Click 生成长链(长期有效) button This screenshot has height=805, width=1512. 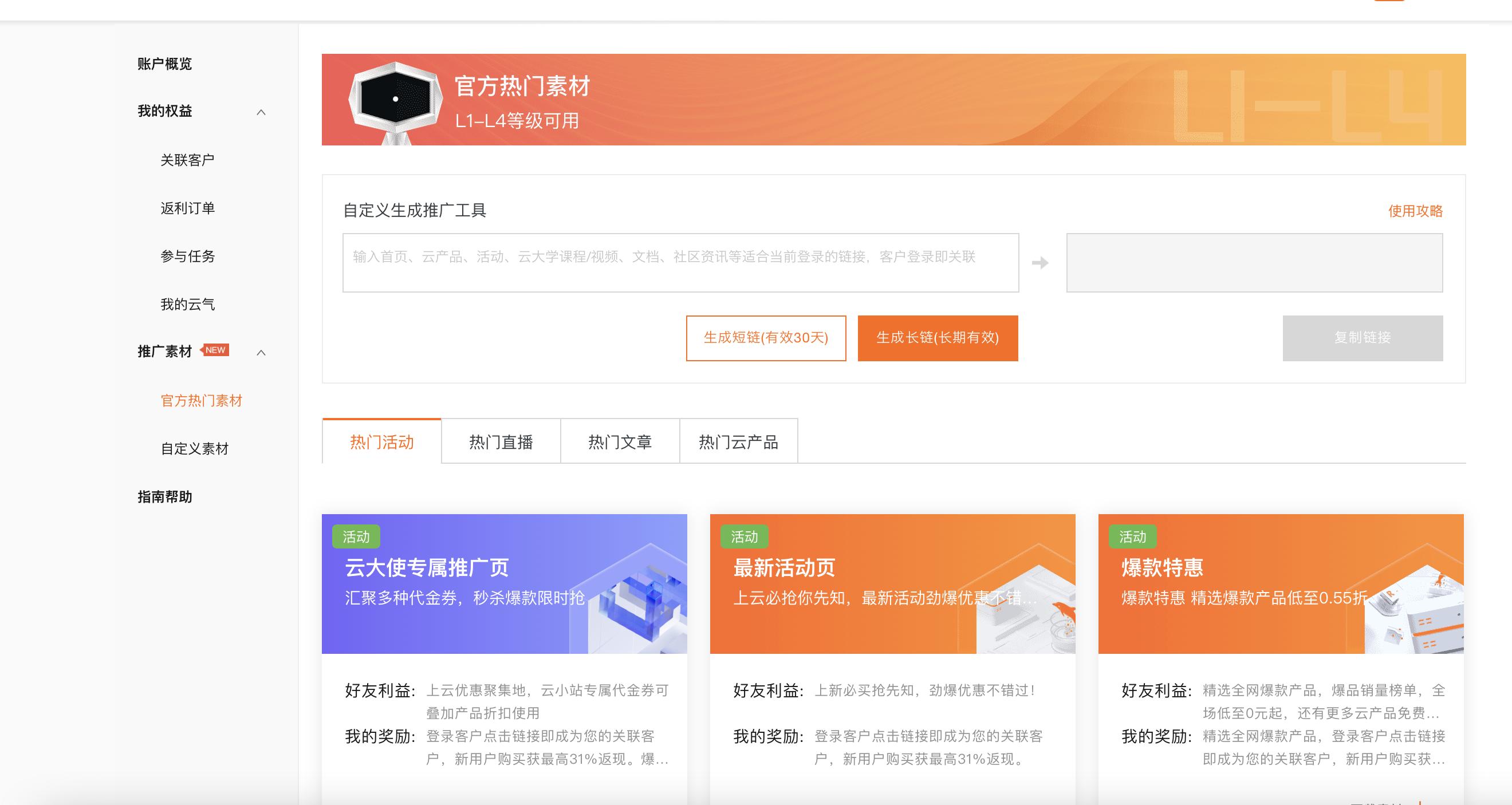[938, 338]
